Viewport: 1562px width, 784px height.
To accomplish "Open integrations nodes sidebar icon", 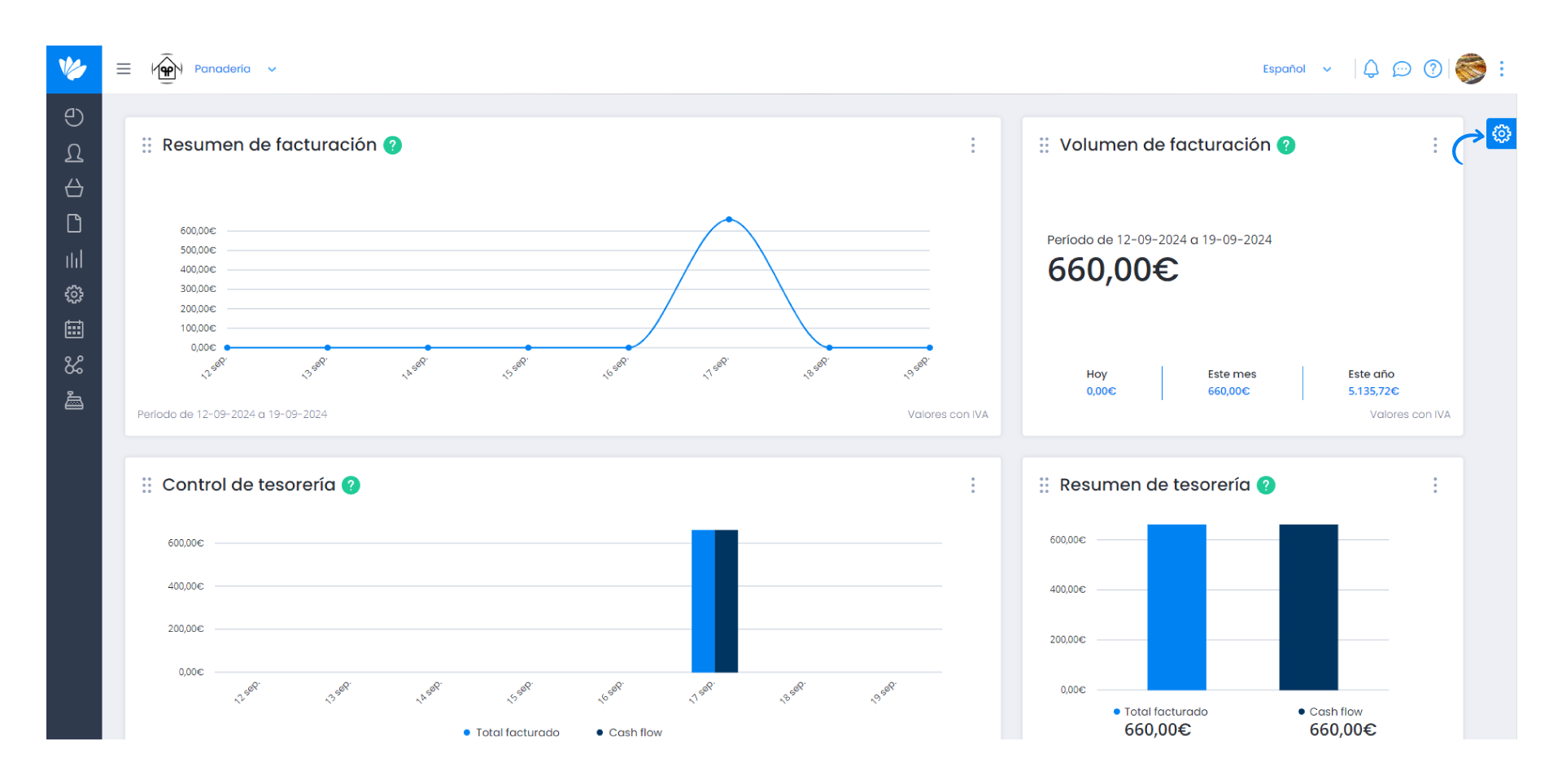I will pyautogui.click(x=74, y=365).
